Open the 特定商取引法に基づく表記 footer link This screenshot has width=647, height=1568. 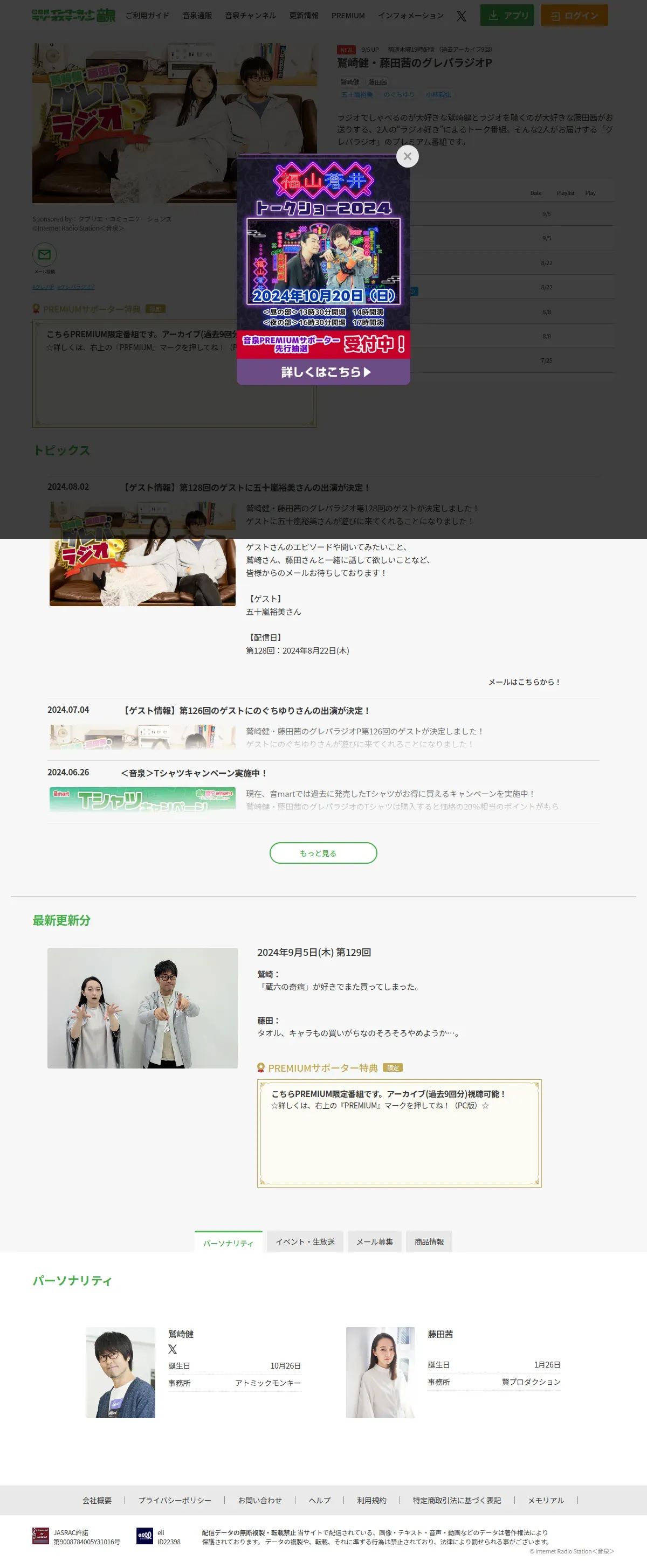pyautogui.click(x=457, y=1501)
